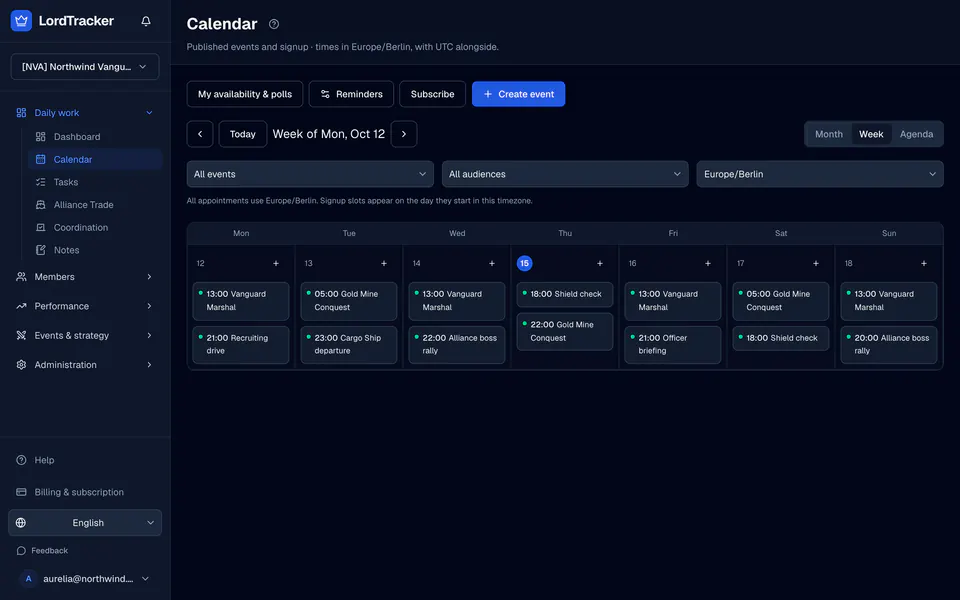The height and width of the screenshot is (600, 960).
Task: Open Coordination in sidebar
Action: [95, 227]
